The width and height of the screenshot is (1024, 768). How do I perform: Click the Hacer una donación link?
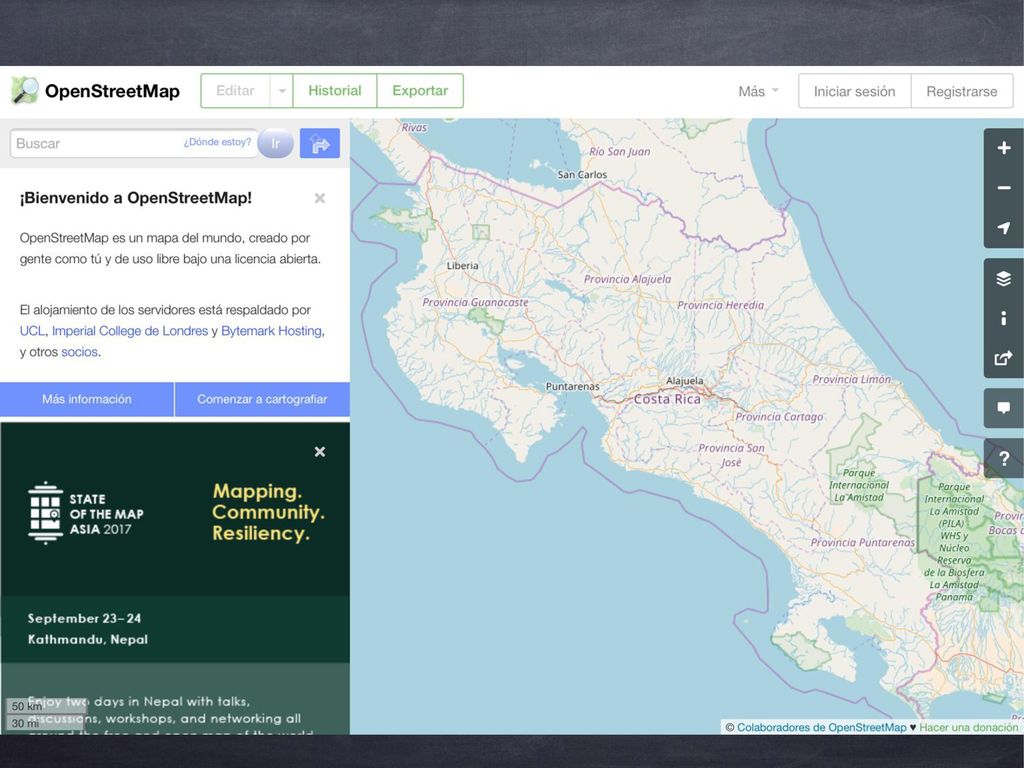(x=968, y=728)
